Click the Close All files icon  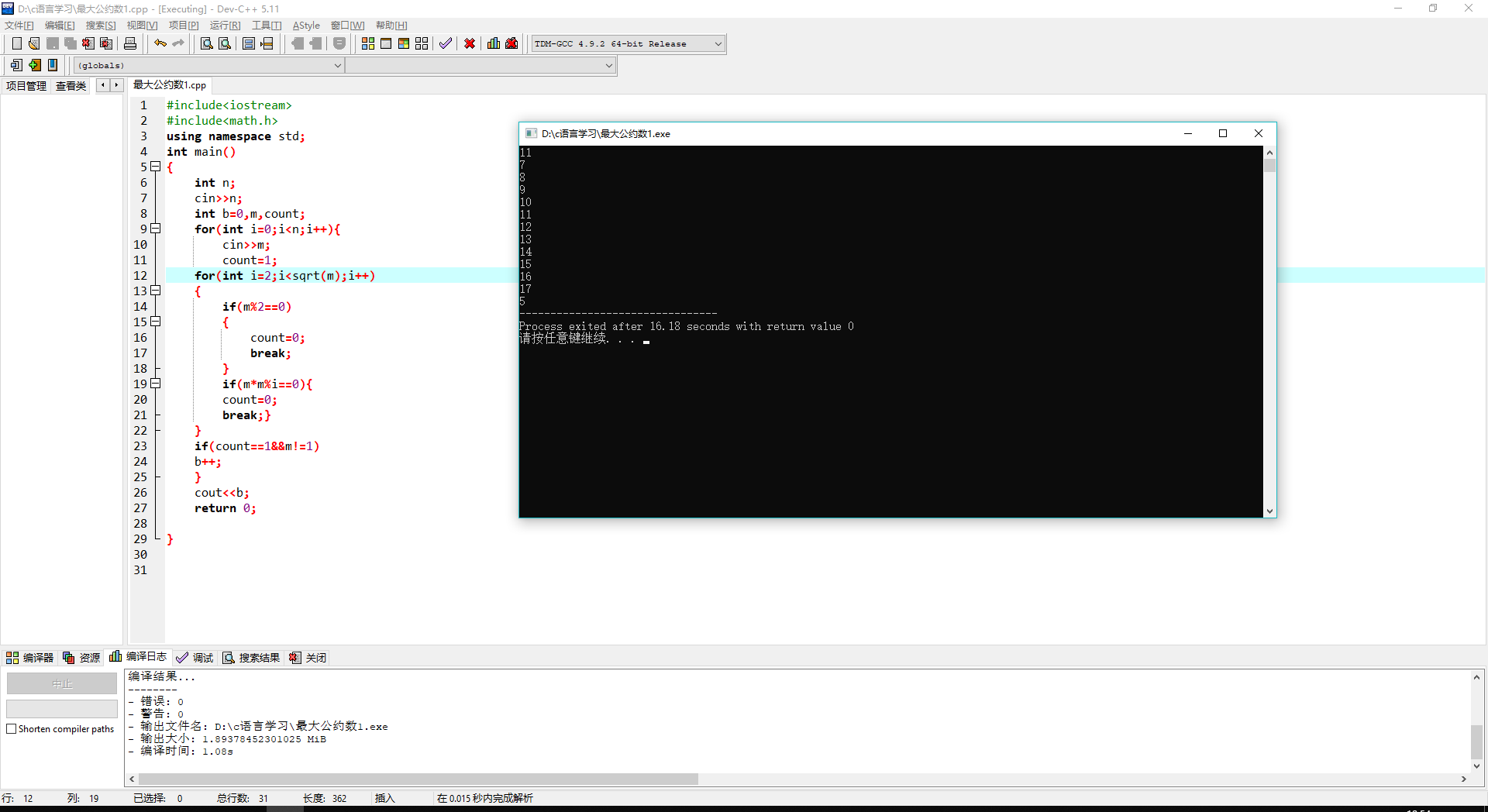pos(107,43)
